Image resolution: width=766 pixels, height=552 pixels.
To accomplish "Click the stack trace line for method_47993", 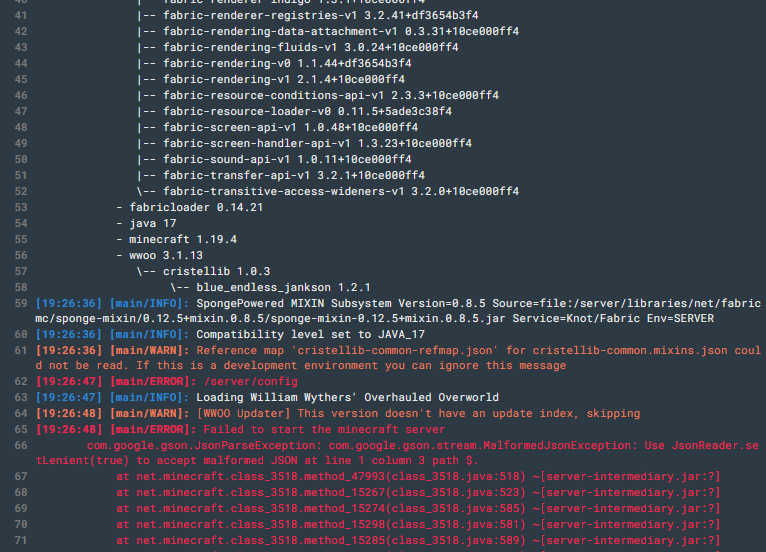I will [x=418, y=476].
